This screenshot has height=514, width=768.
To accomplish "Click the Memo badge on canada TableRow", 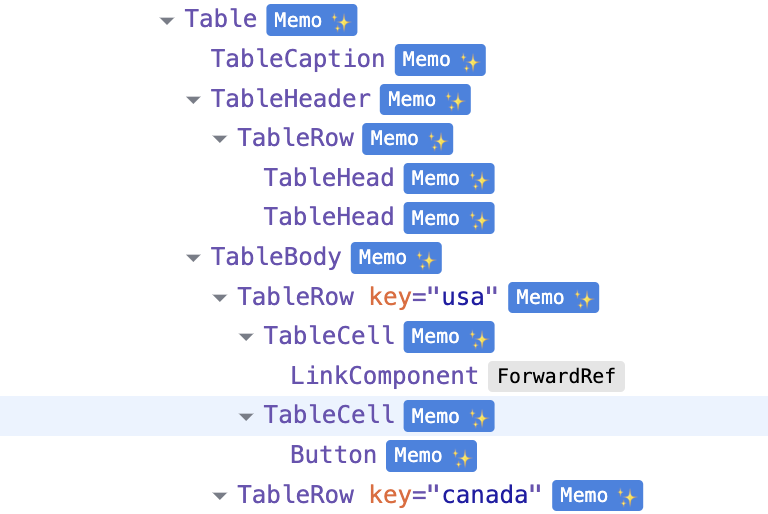I will pyautogui.click(x=597, y=495).
